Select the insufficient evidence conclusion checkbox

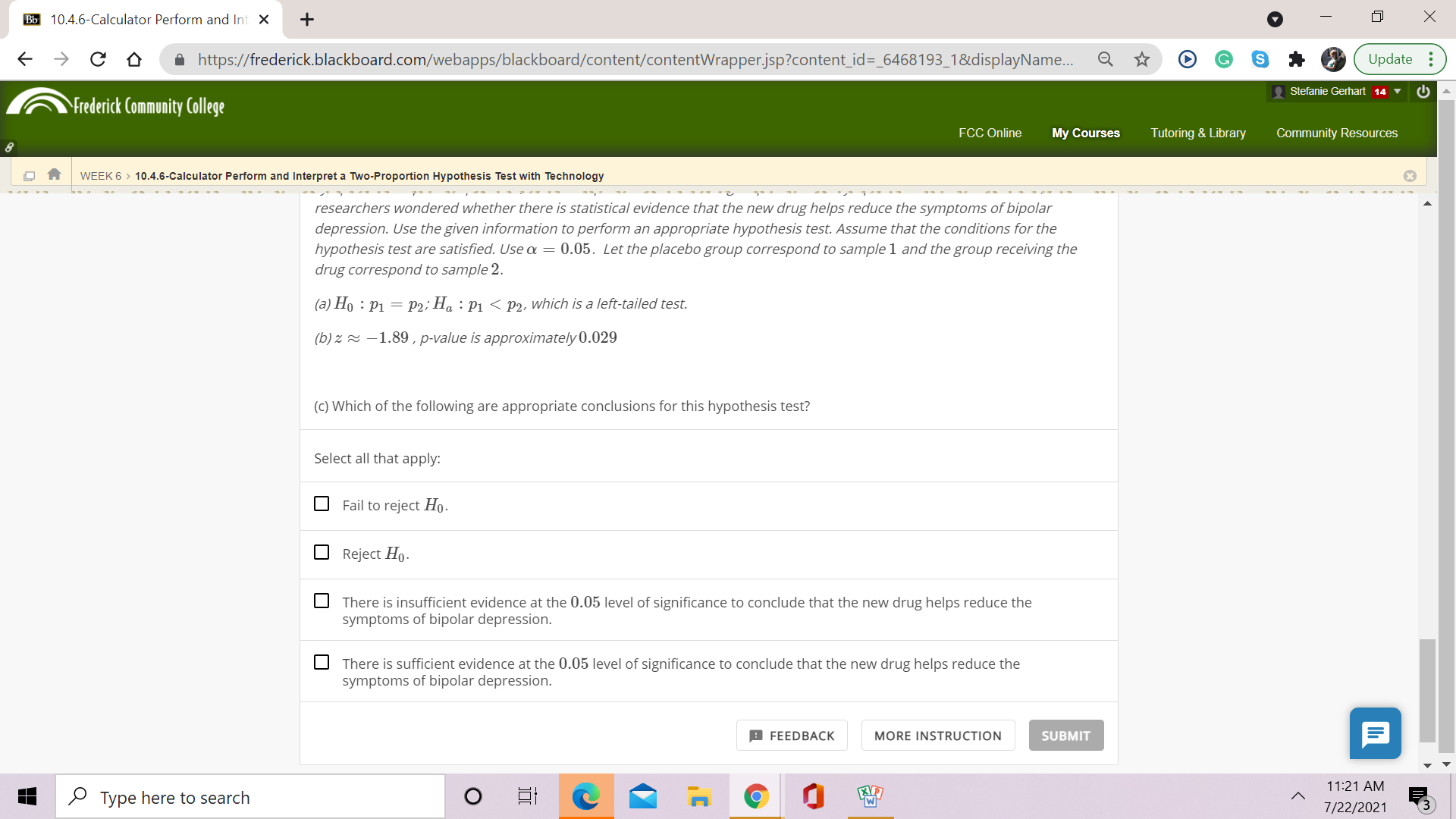322,601
